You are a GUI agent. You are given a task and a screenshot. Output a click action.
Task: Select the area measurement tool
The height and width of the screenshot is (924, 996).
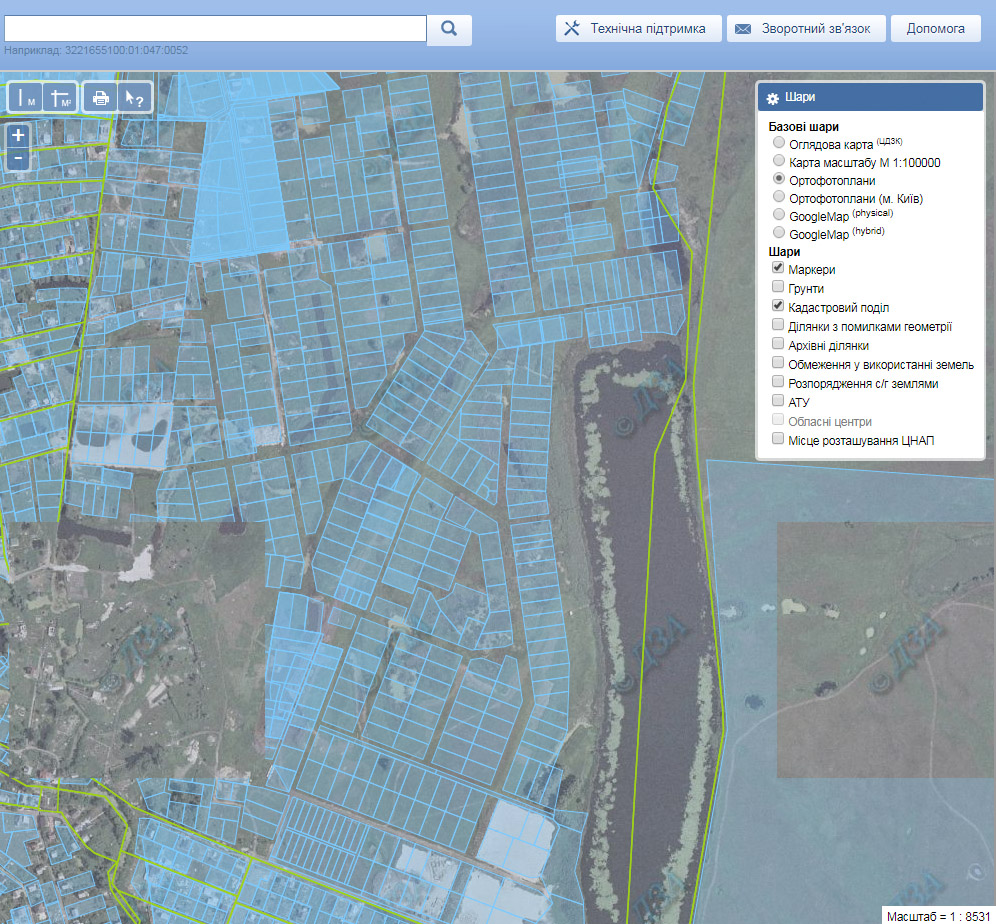coord(60,98)
